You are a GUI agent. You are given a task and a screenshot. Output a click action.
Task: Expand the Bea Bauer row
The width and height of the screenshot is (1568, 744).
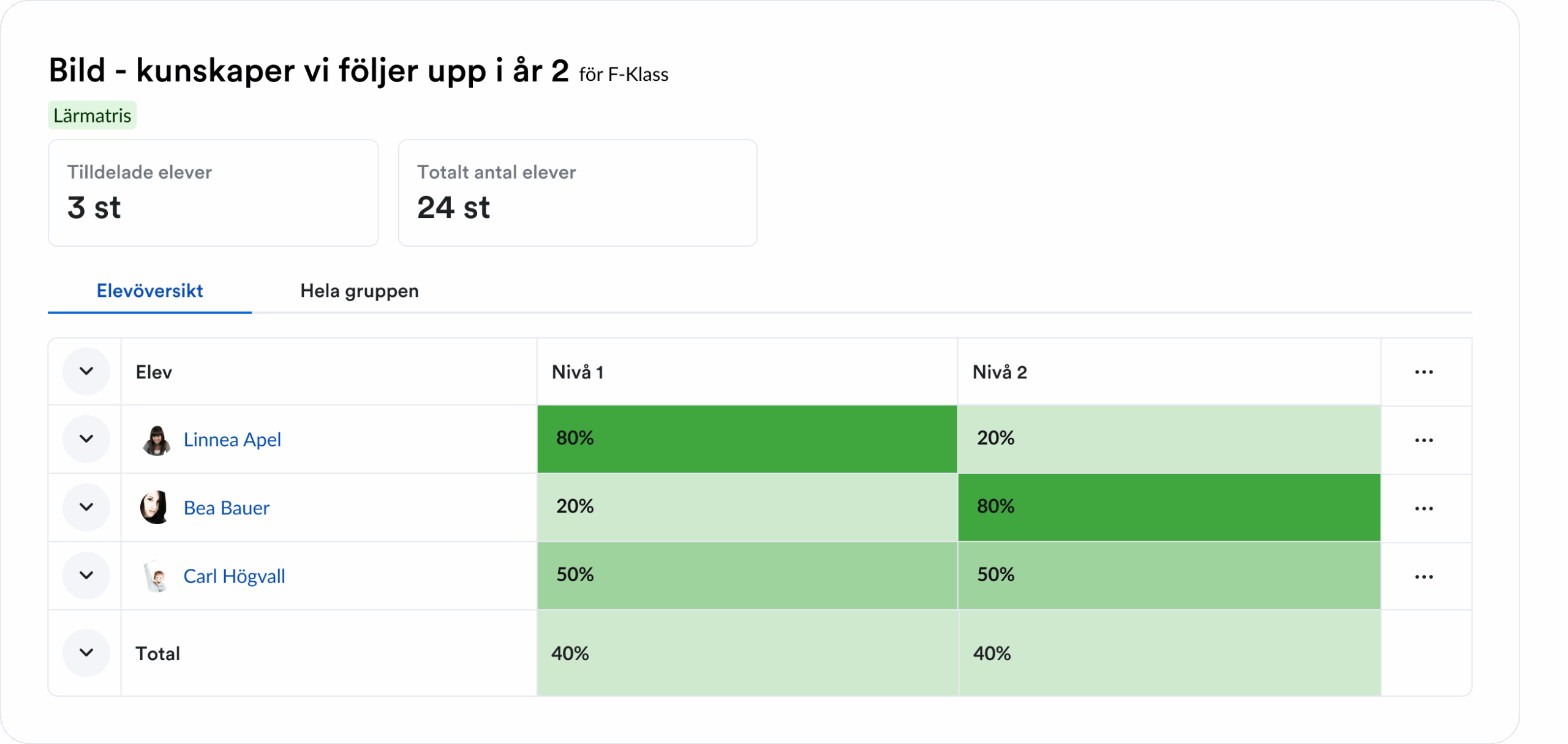(x=86, y=507)
